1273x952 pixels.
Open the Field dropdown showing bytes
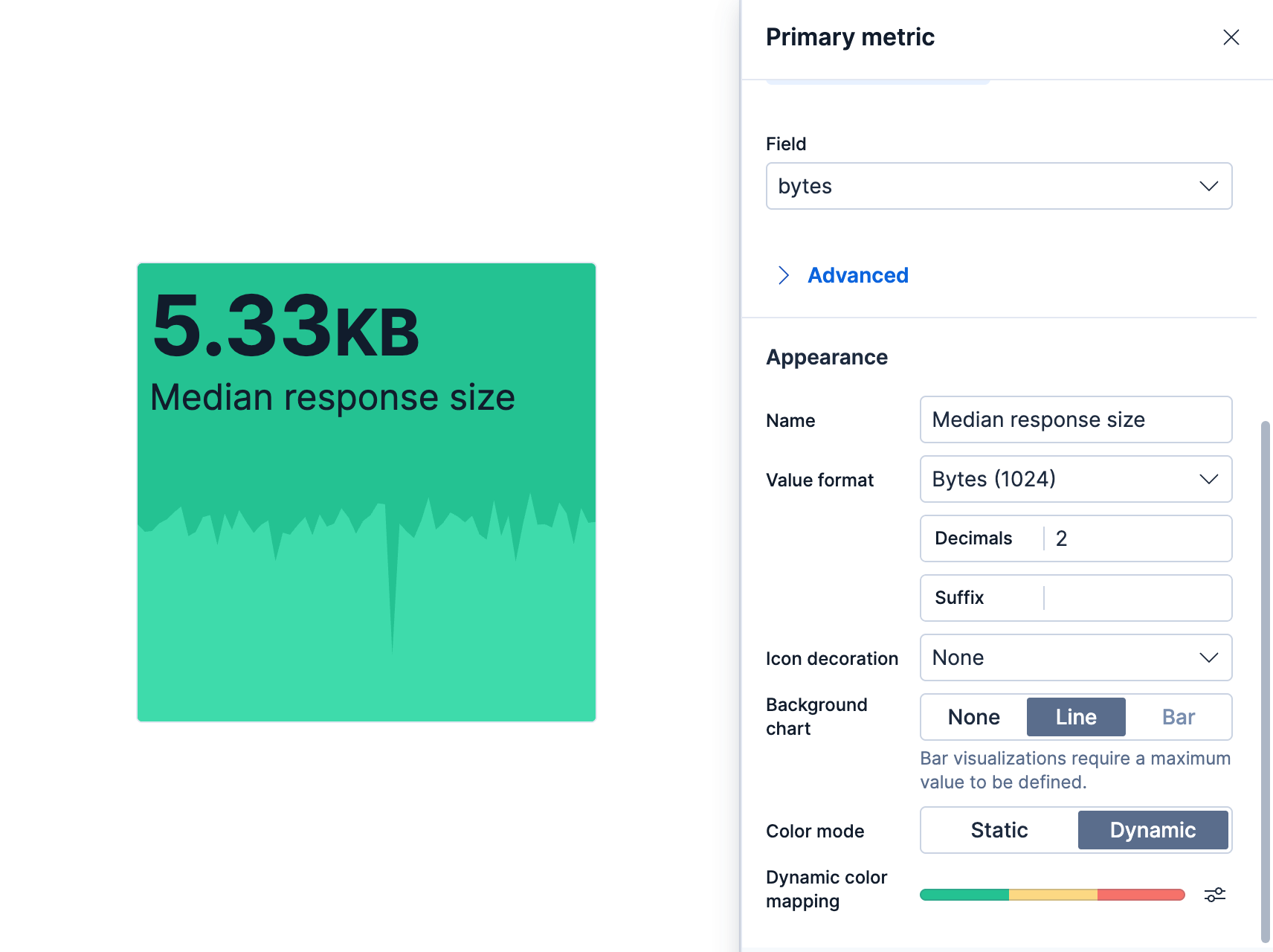(999, 186)
